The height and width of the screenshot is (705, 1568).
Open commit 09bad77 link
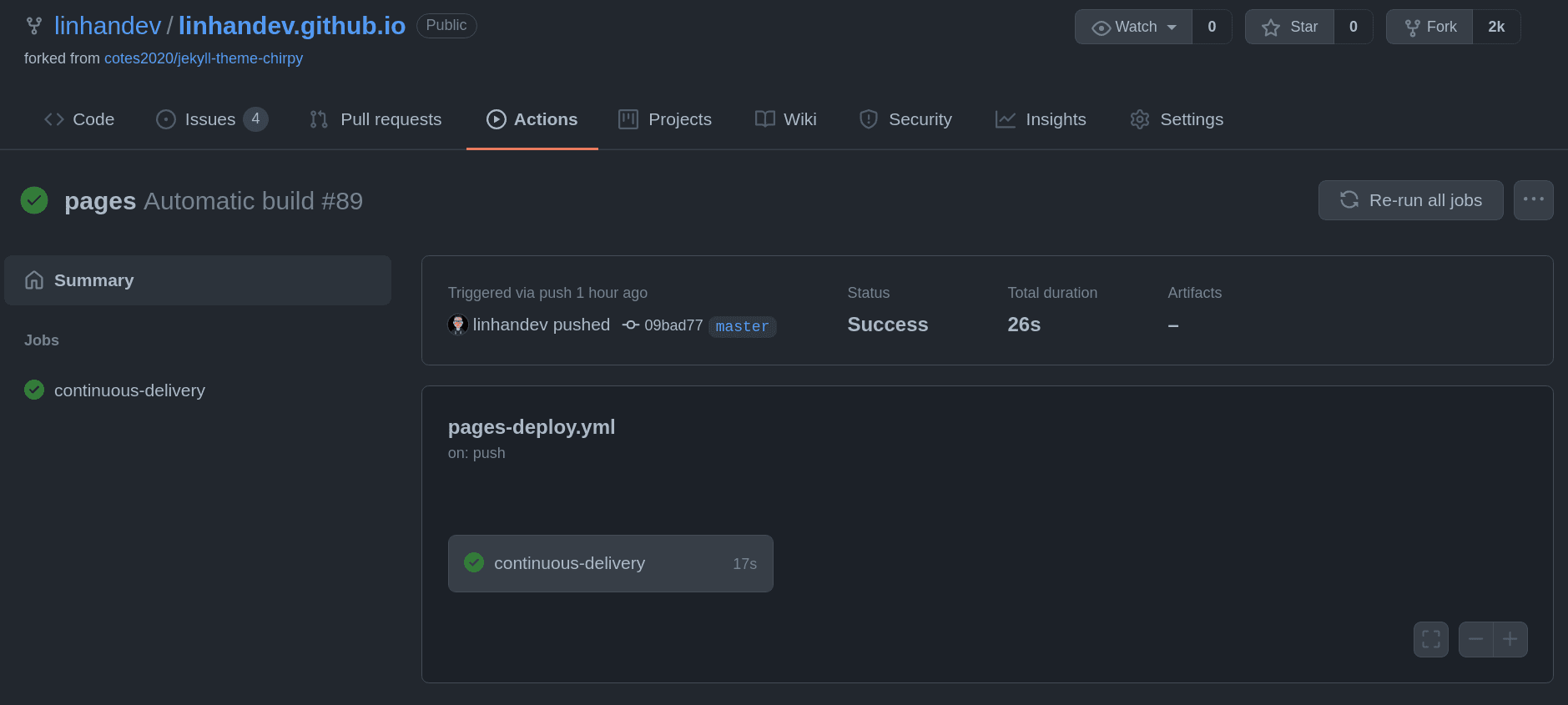[x=673, y=325]
